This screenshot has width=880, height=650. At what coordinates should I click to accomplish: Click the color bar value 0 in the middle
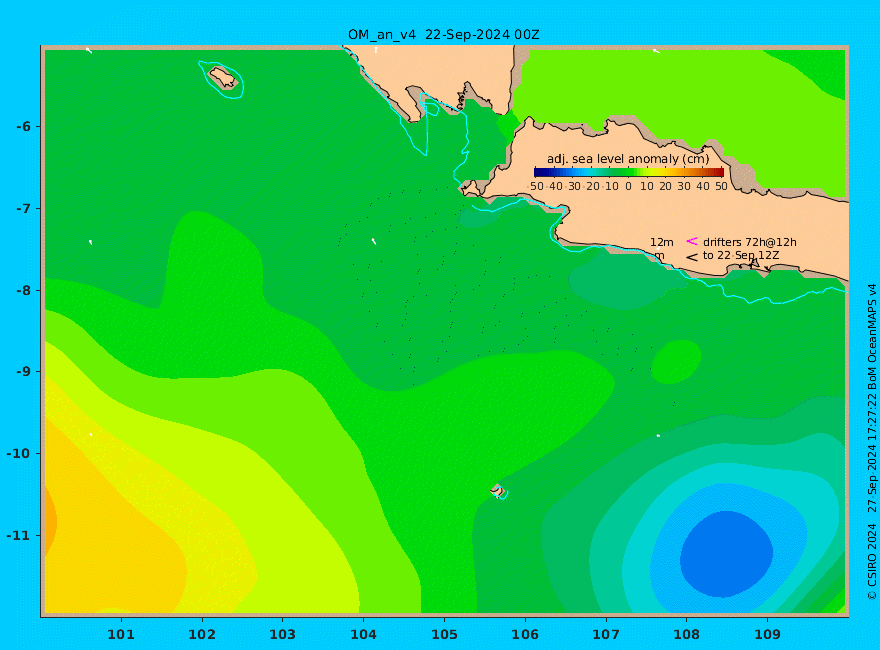click(x=628, y=186)
